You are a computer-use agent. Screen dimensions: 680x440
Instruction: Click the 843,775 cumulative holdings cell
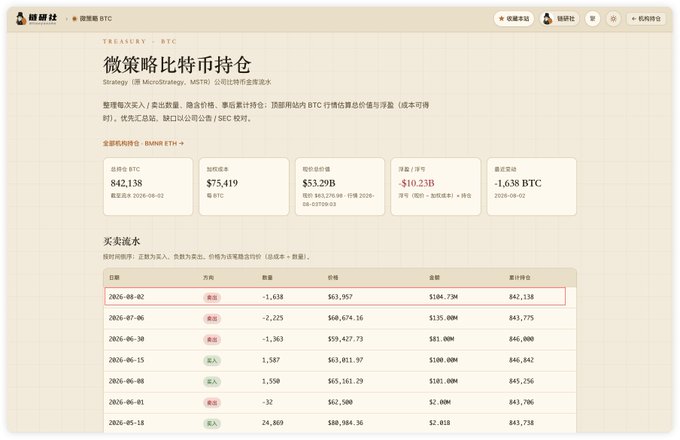click(x=521, y=318)
